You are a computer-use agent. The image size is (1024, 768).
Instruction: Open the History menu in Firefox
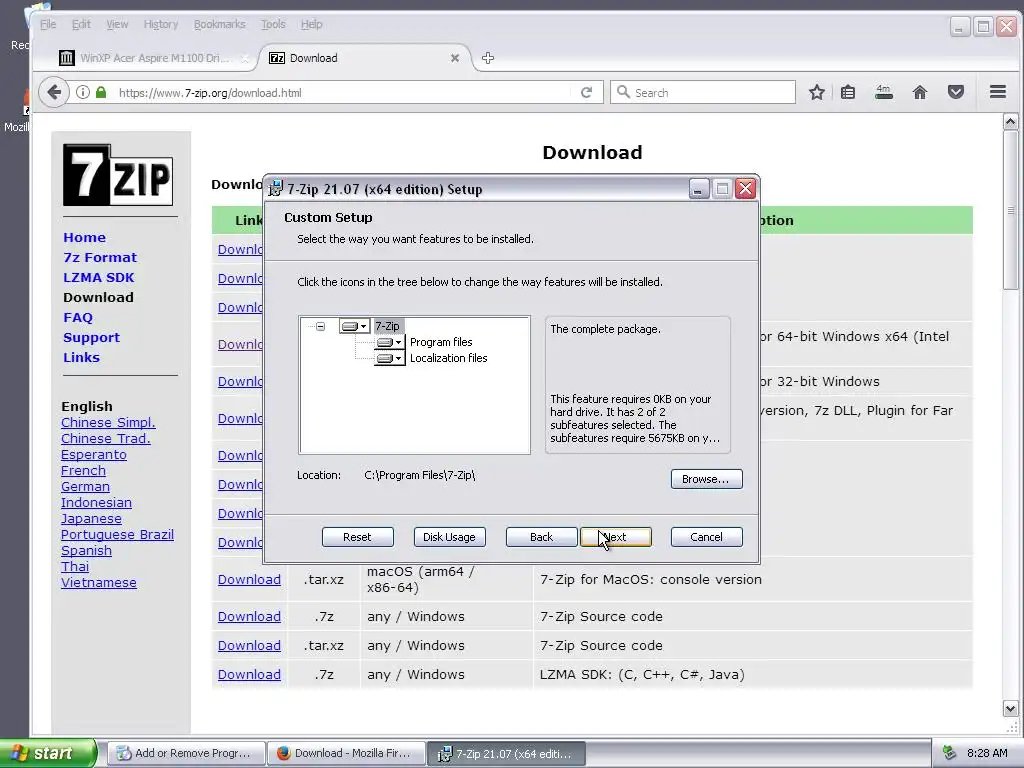(161, 24)
